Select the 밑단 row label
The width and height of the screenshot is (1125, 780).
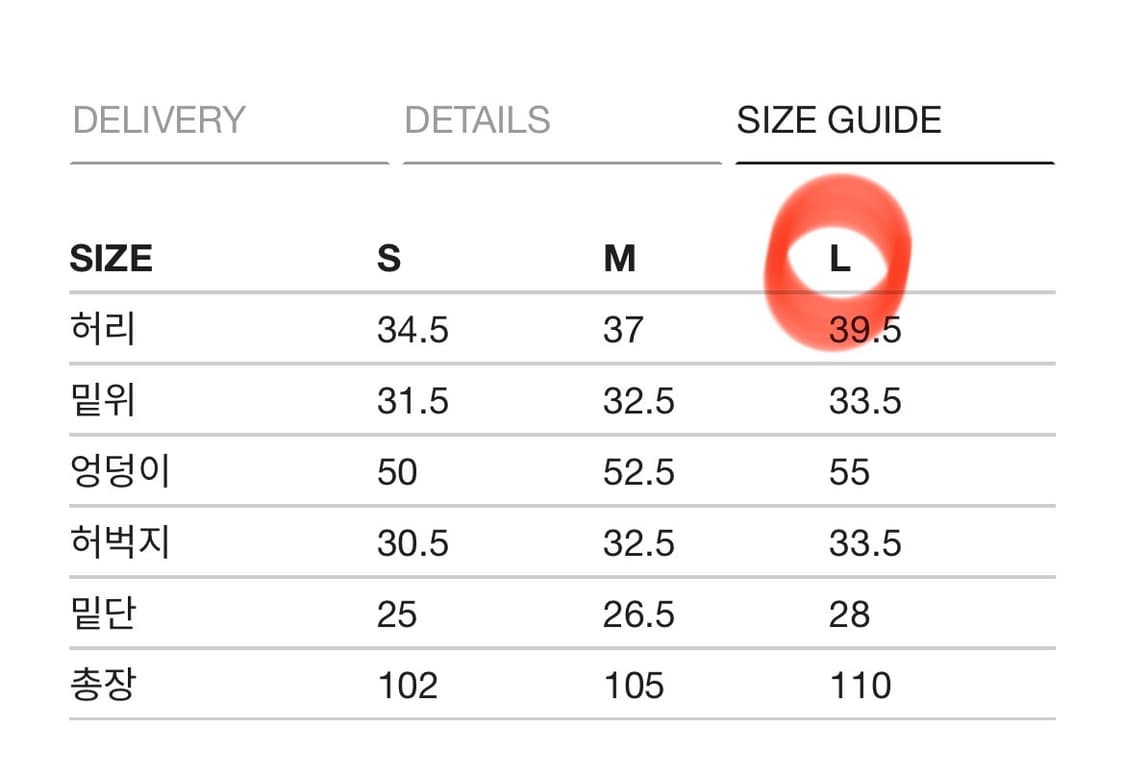pyautogui.click(x=103, y=614)
